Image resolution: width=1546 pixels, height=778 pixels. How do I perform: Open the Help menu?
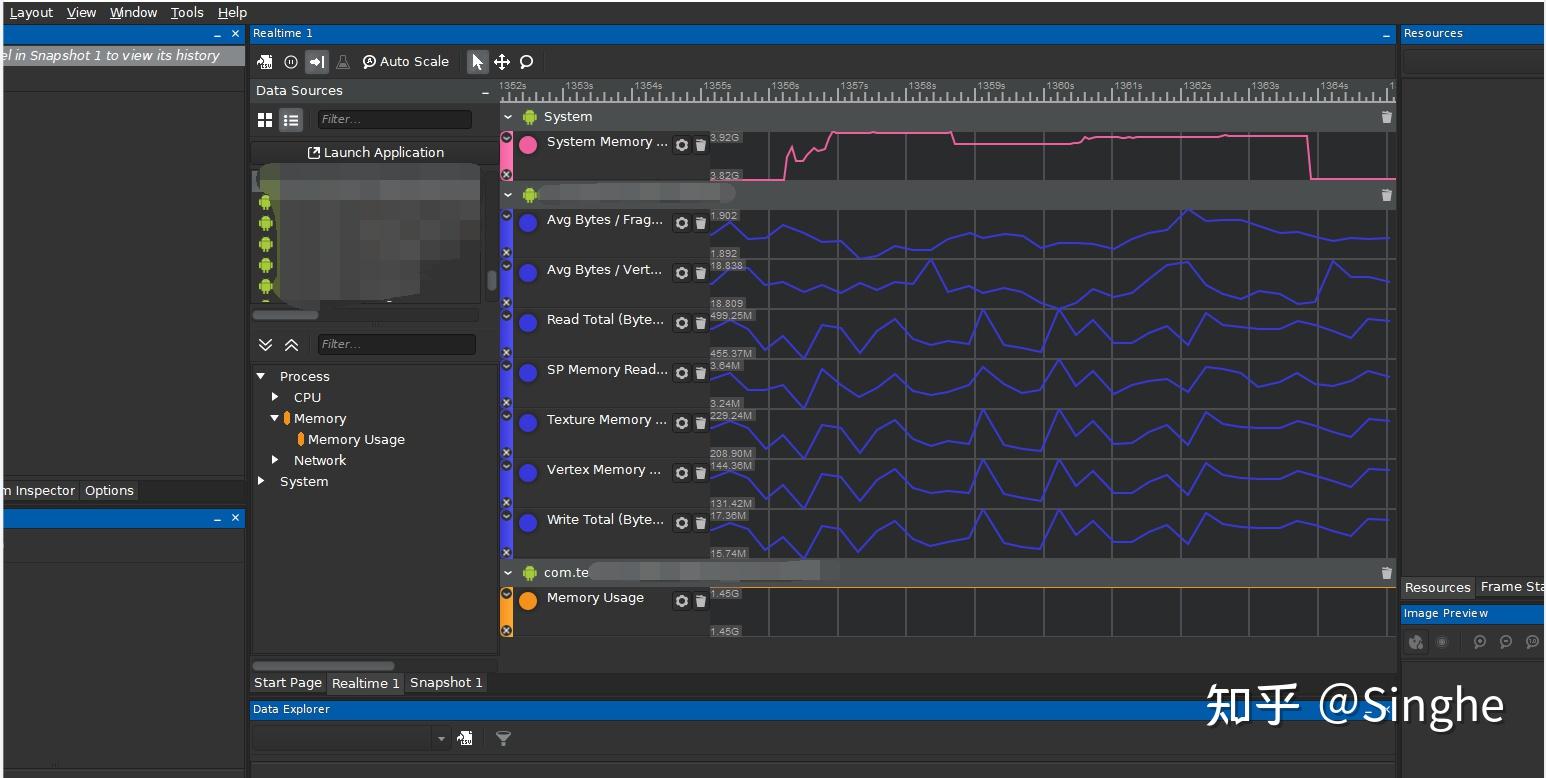click(232, 13)
